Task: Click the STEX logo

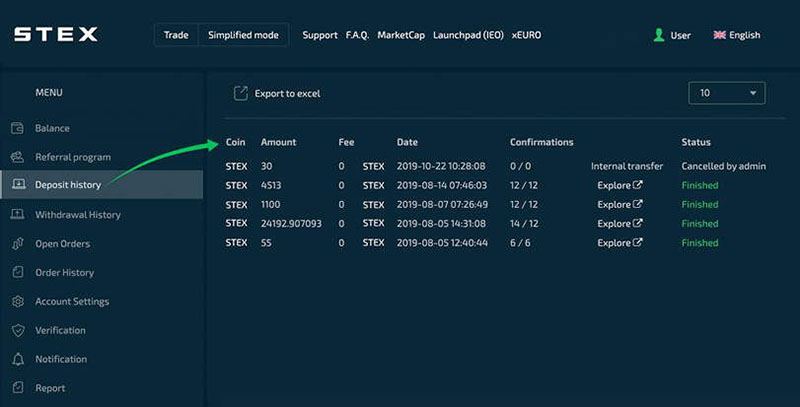Action: tap(56, 34)
